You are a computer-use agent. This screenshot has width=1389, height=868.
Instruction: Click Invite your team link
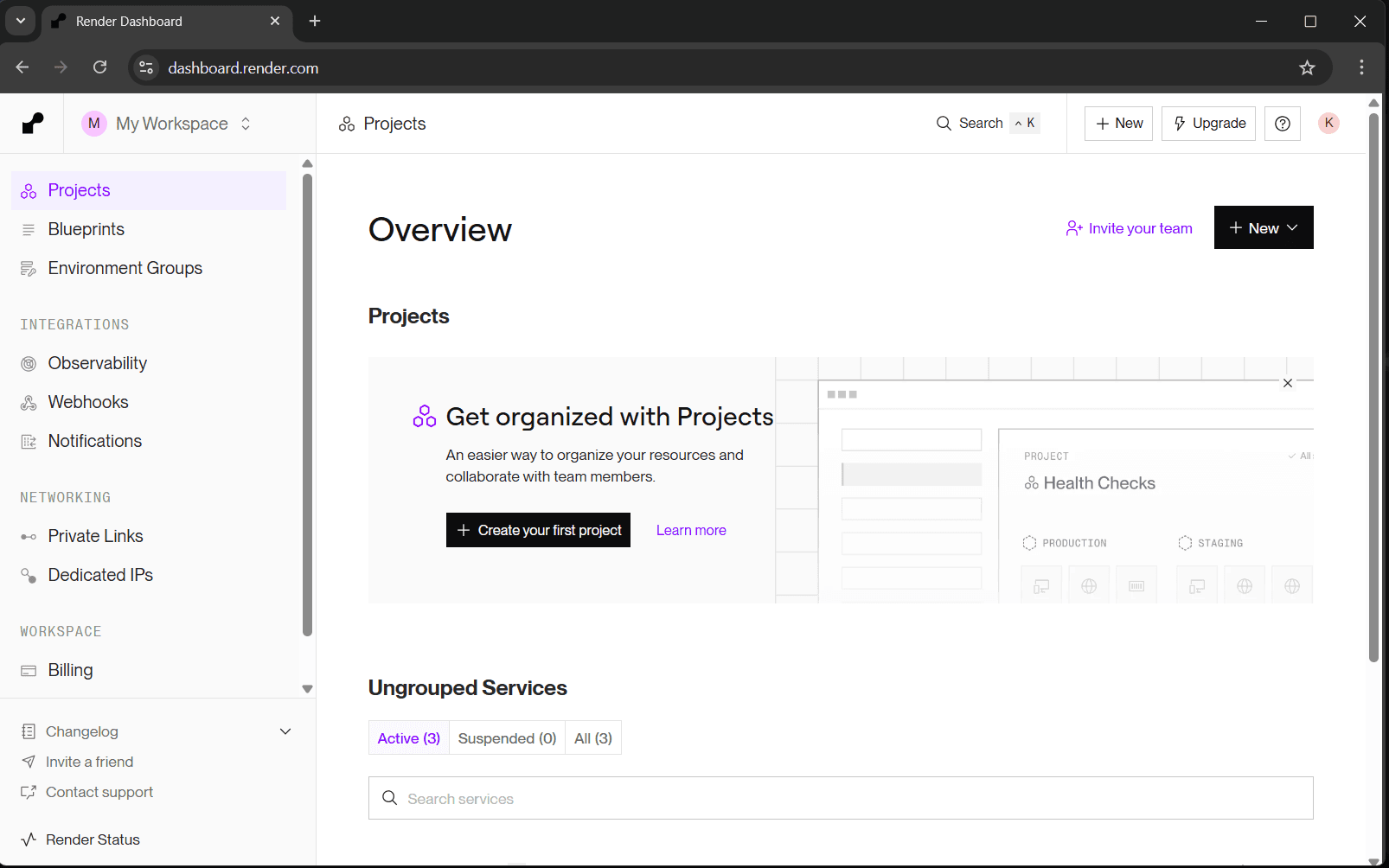(x=1130, y=228)
